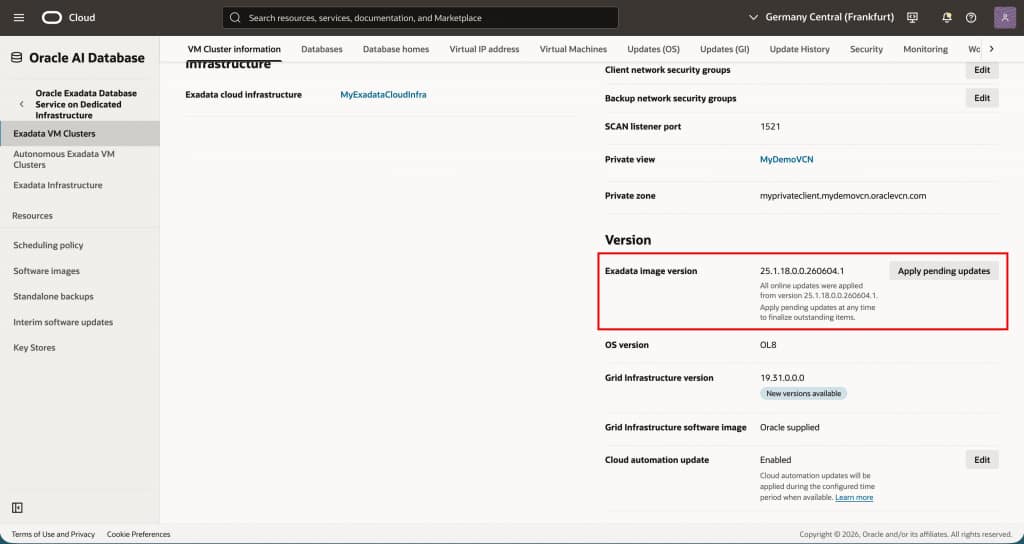Switch to the Databases tab
The image size is (1024, 544).
click(x=321, y=49)
